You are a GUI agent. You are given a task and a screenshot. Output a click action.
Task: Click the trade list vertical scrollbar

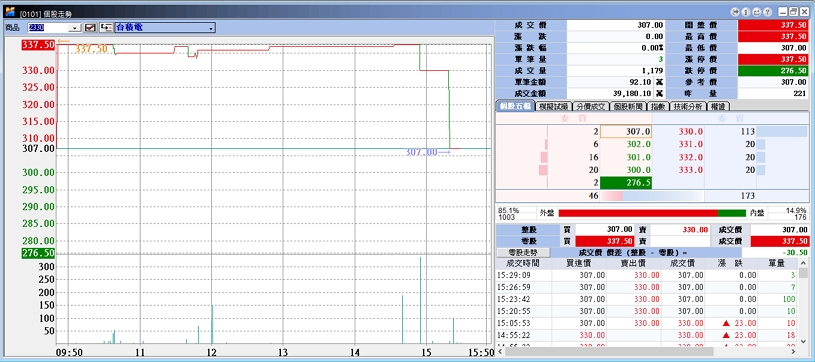[804, 307]
